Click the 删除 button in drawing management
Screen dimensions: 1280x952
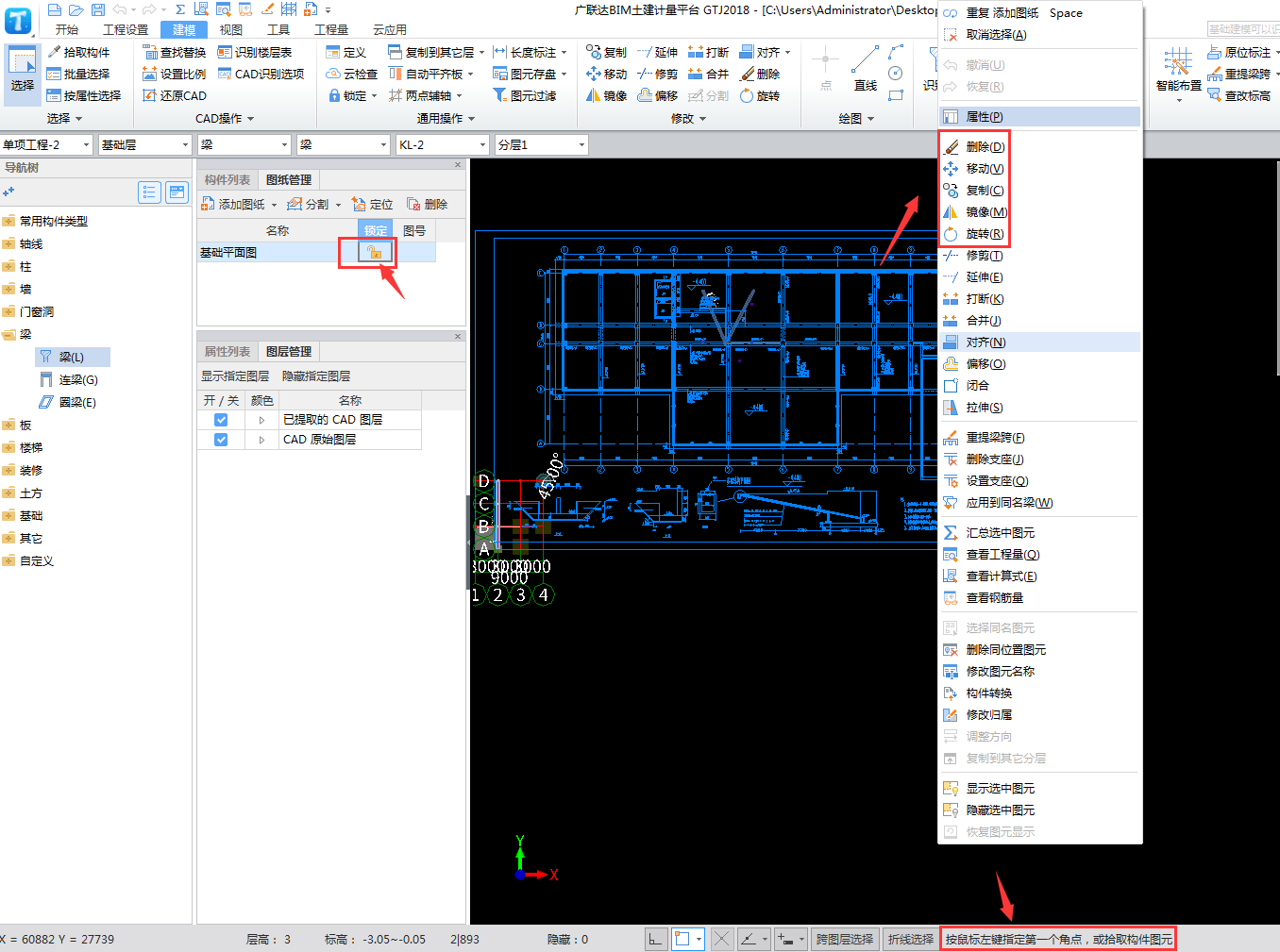tap(427, 204)
